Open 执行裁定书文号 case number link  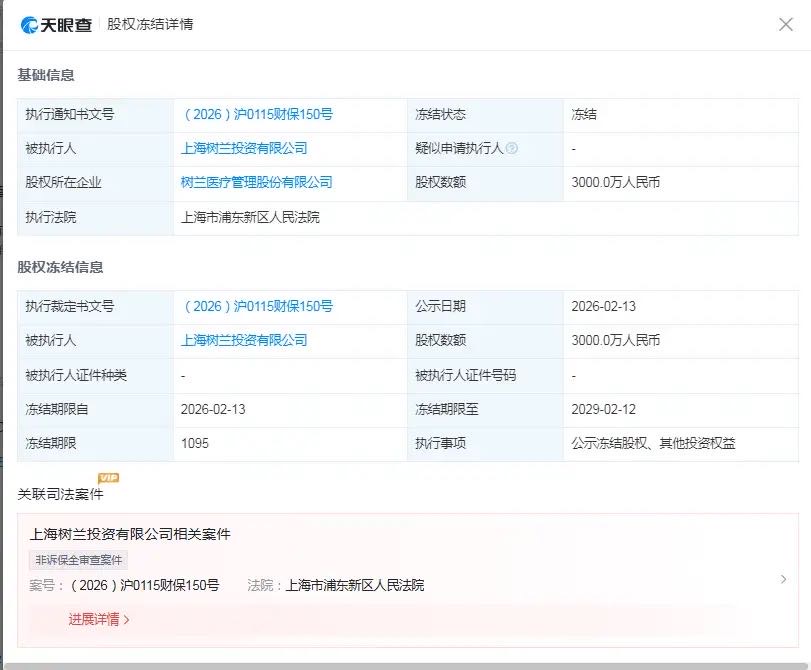[257, 306]
